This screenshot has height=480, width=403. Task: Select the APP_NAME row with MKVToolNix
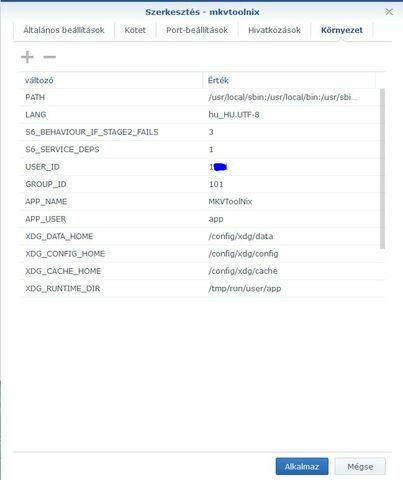click(x=199, y=201)
